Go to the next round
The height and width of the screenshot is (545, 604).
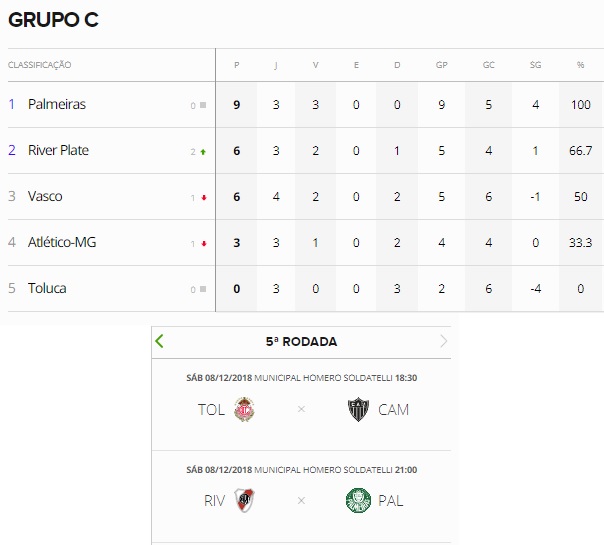(443, 341)
